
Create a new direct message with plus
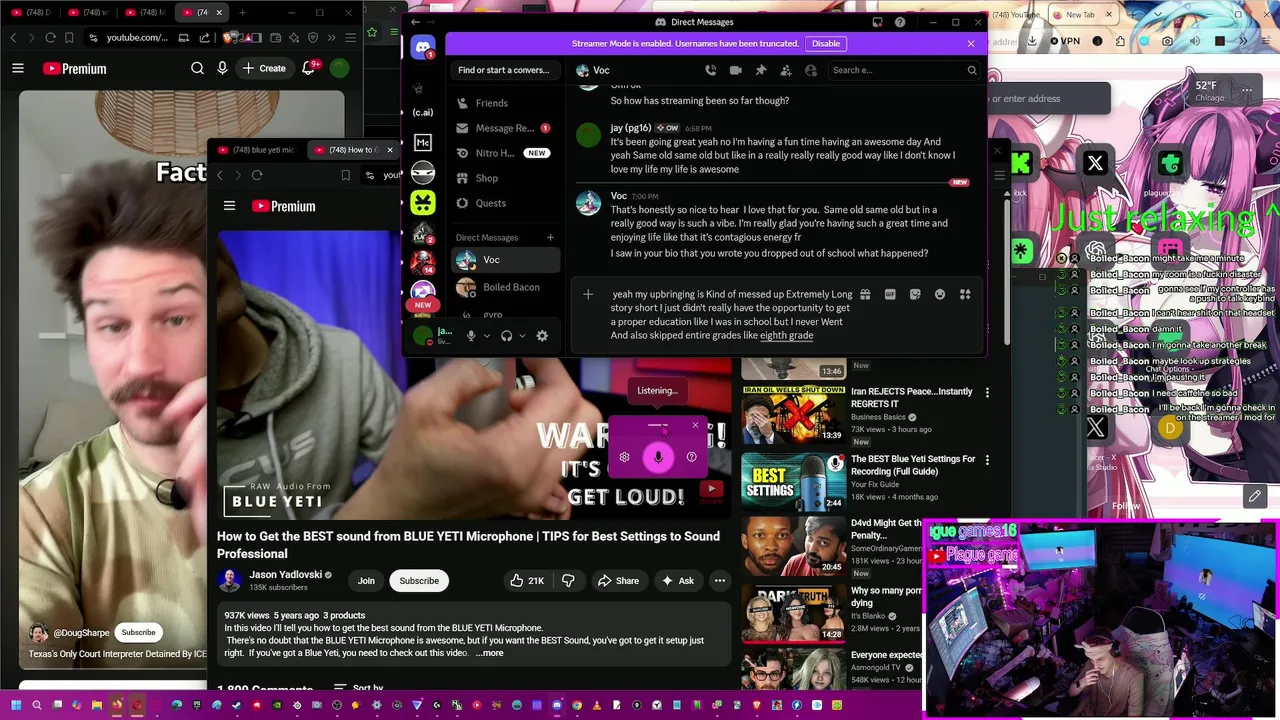point(550,237)
